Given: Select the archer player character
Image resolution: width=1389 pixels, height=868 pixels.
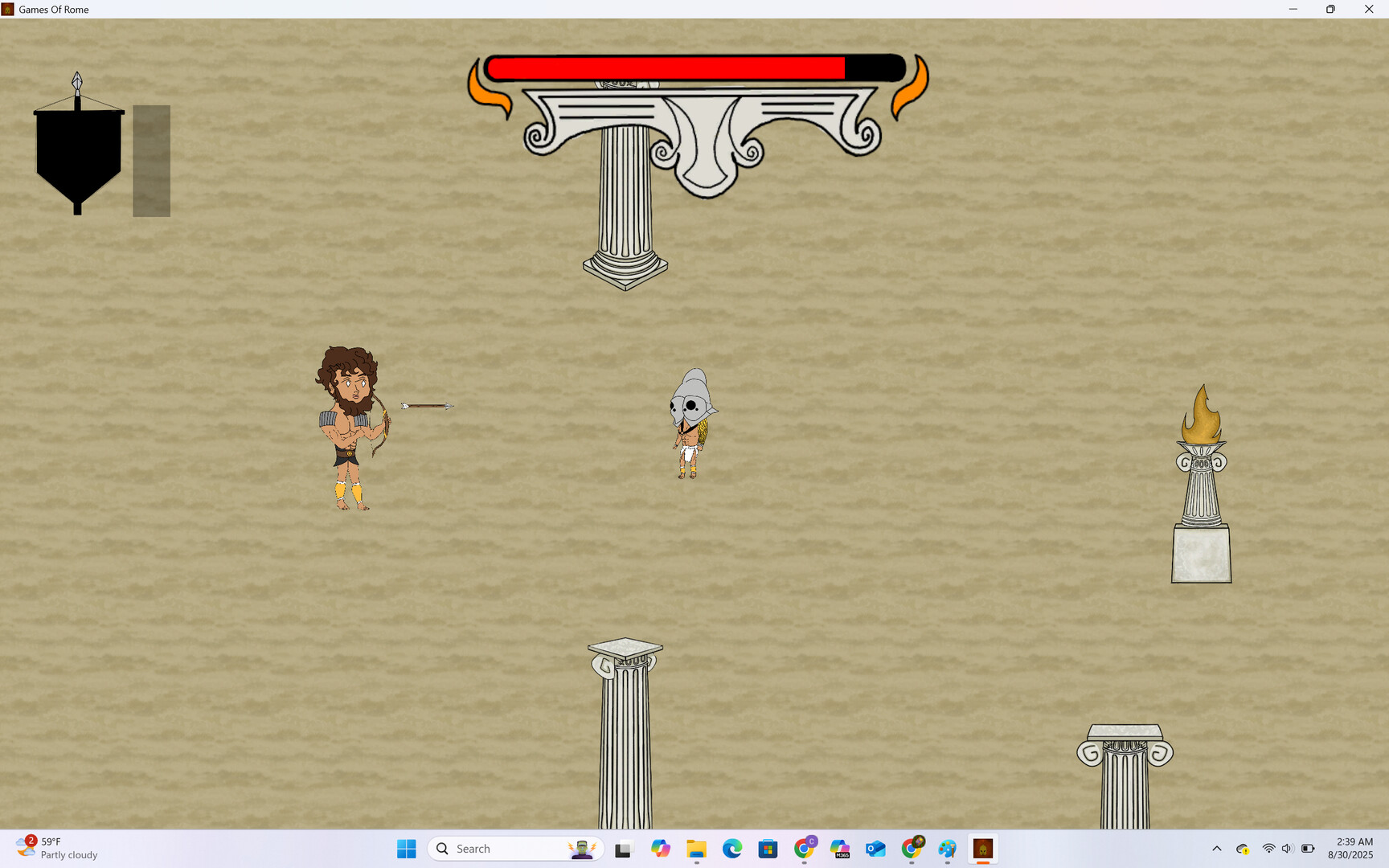Looking at the screenshot, I should 350,426.
